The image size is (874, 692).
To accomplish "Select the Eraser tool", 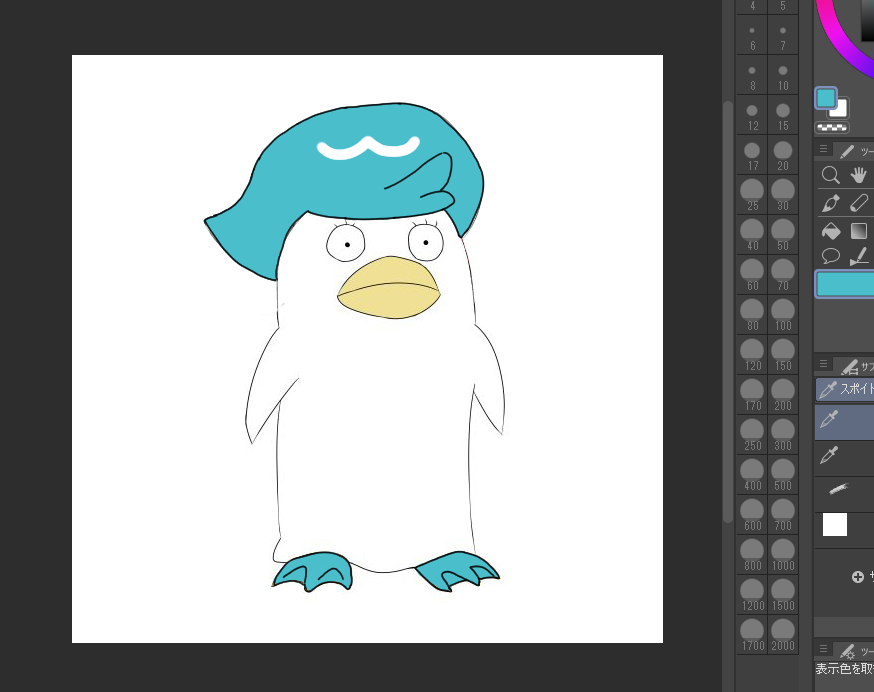I will coord(859,203).
